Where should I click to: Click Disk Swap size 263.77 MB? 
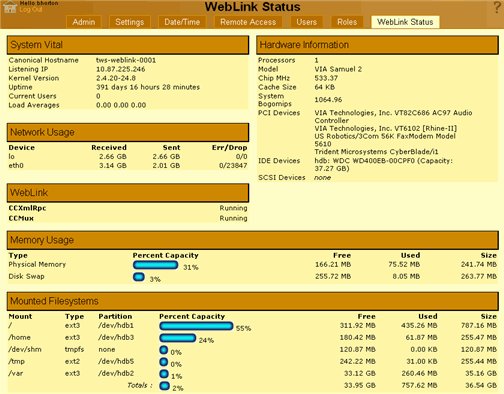479,277
